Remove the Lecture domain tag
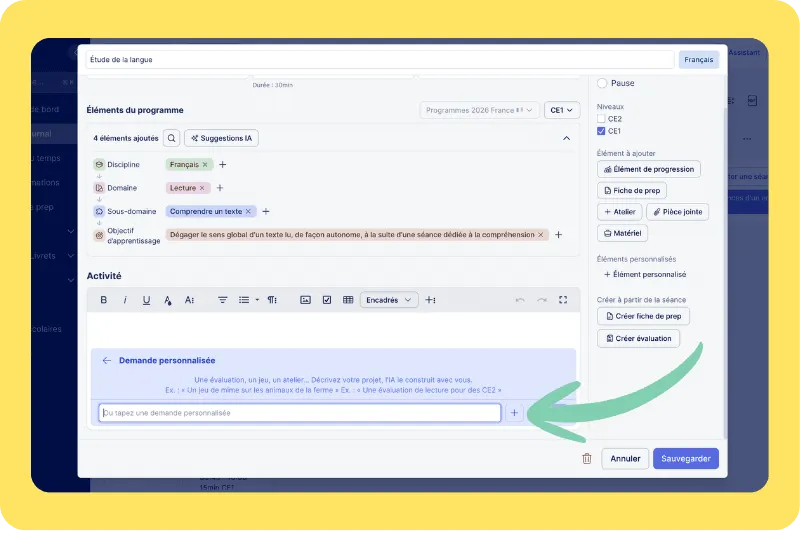This screenshot has height=560, width=800. tap(202, 188)
